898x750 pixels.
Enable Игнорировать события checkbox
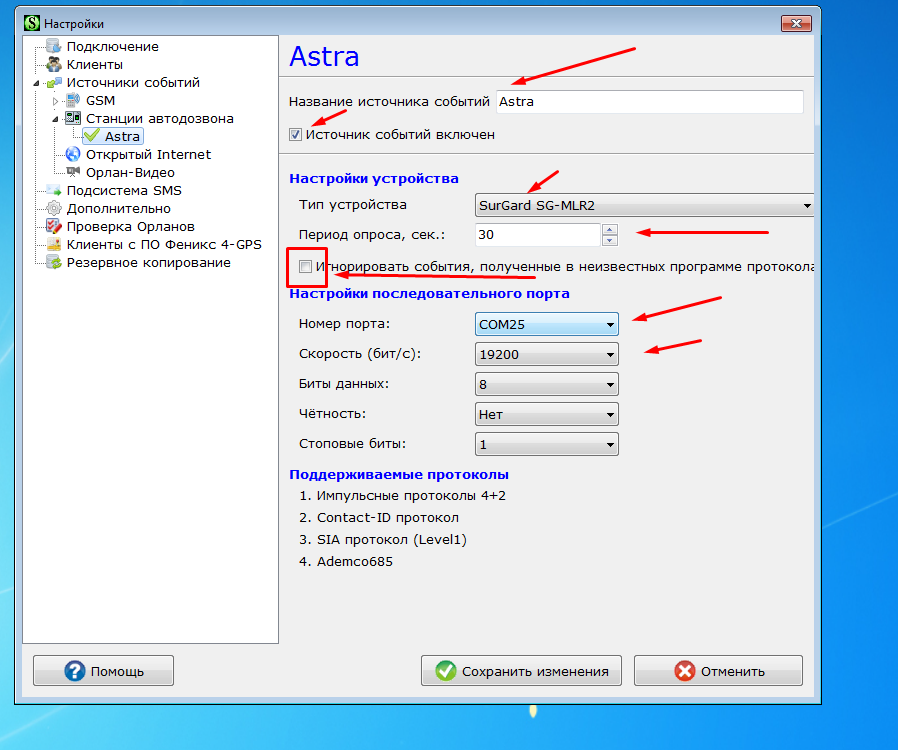pyautogui.click(x=305, y=266)
